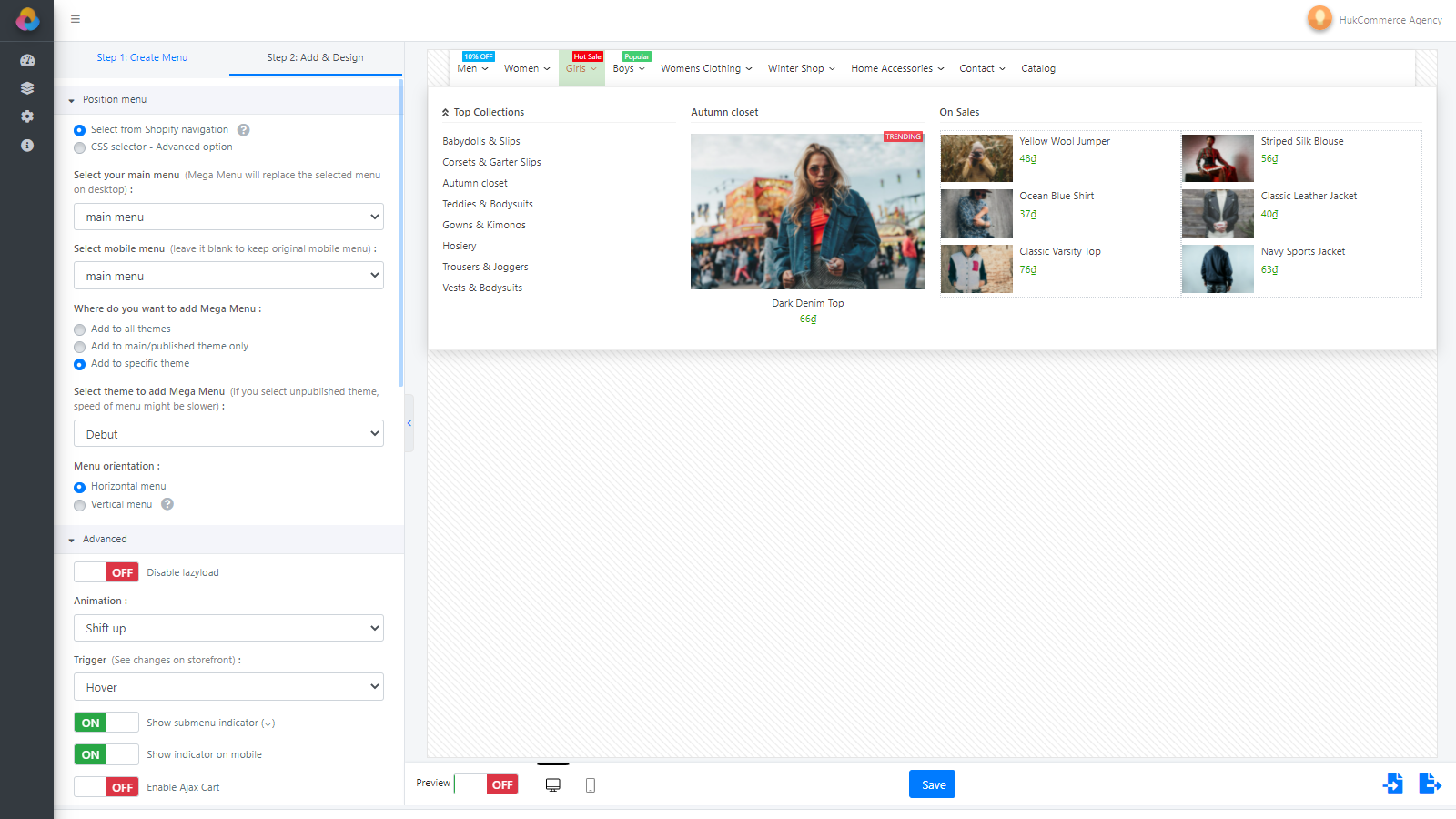Click the info circle sidebar icon
The width and height of the screenshot is (1456, 819).
coord(27,146)
